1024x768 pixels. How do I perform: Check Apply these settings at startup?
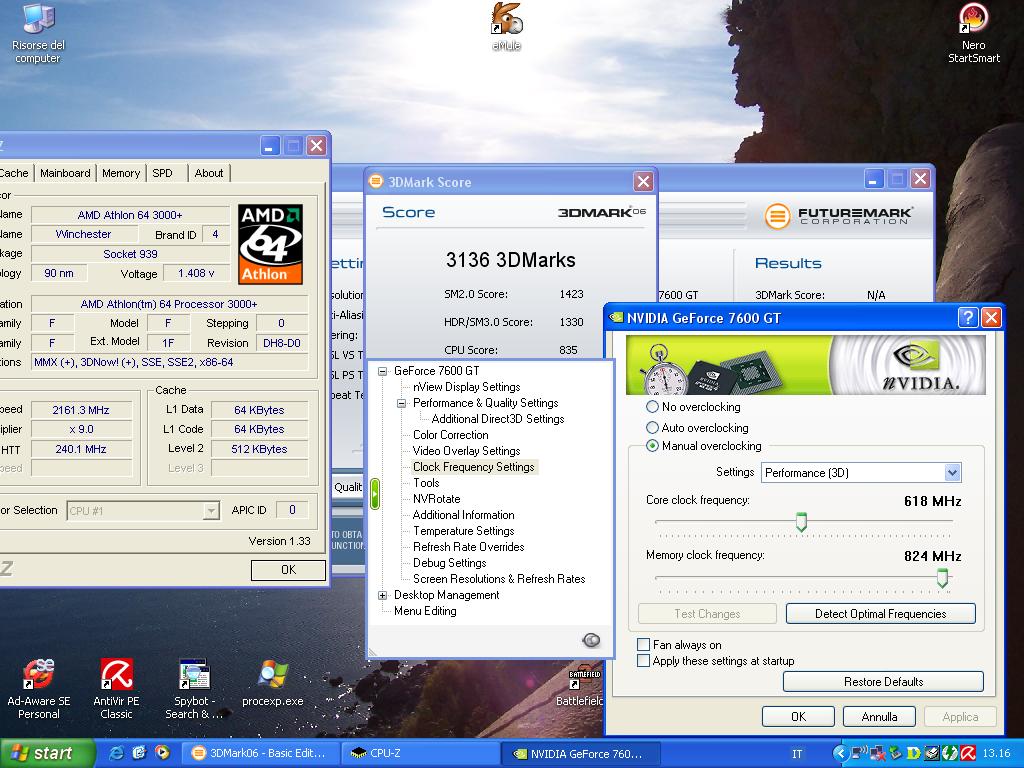(643, 660)
